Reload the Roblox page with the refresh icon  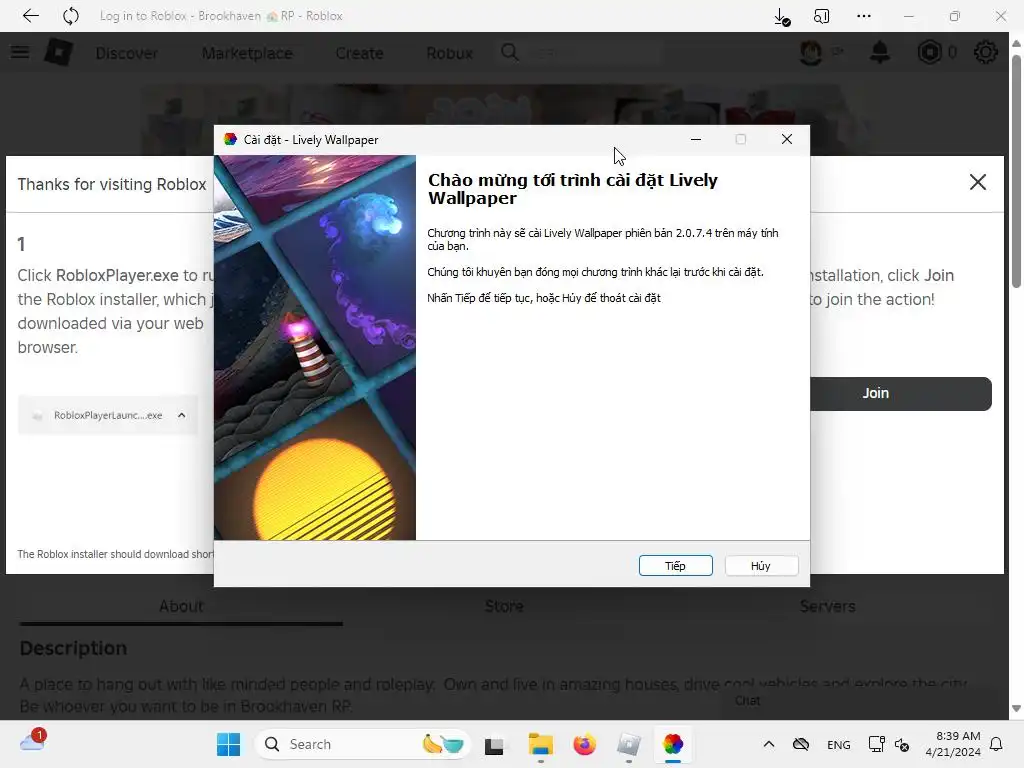pos(71,16)
